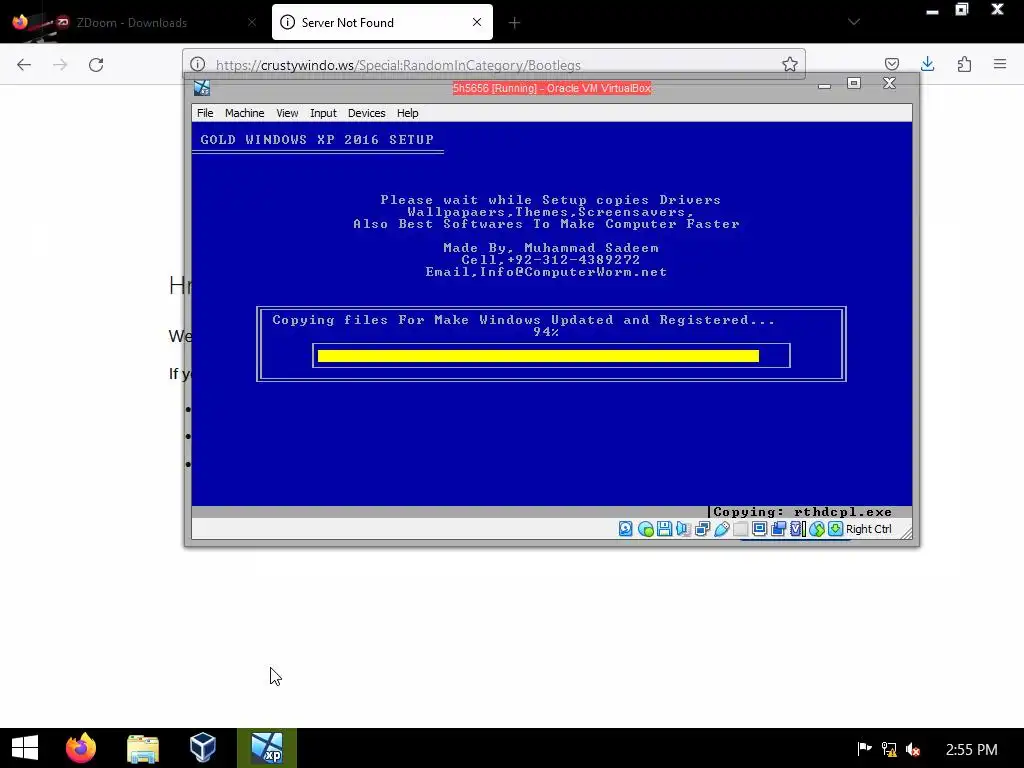Reload the current Firefox page
This screenshot has width=1024, height=768.
pos(96,65)
